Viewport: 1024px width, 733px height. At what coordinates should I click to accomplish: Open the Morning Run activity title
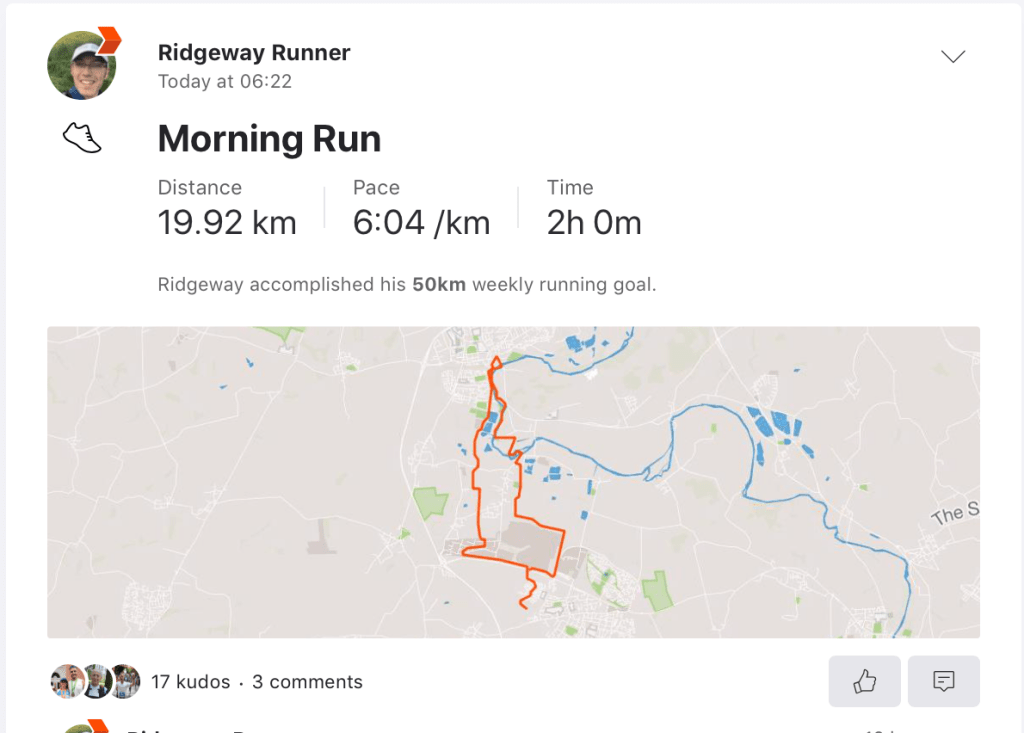(269, 138)
